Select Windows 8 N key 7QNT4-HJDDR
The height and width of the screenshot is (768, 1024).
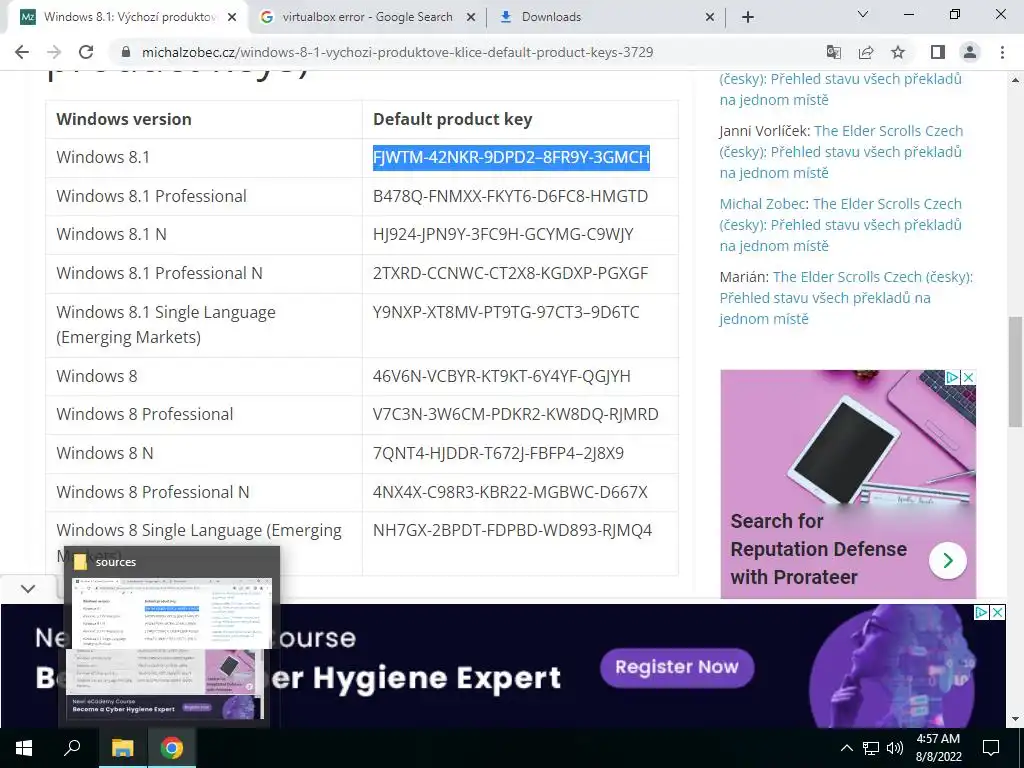(498, 453)
